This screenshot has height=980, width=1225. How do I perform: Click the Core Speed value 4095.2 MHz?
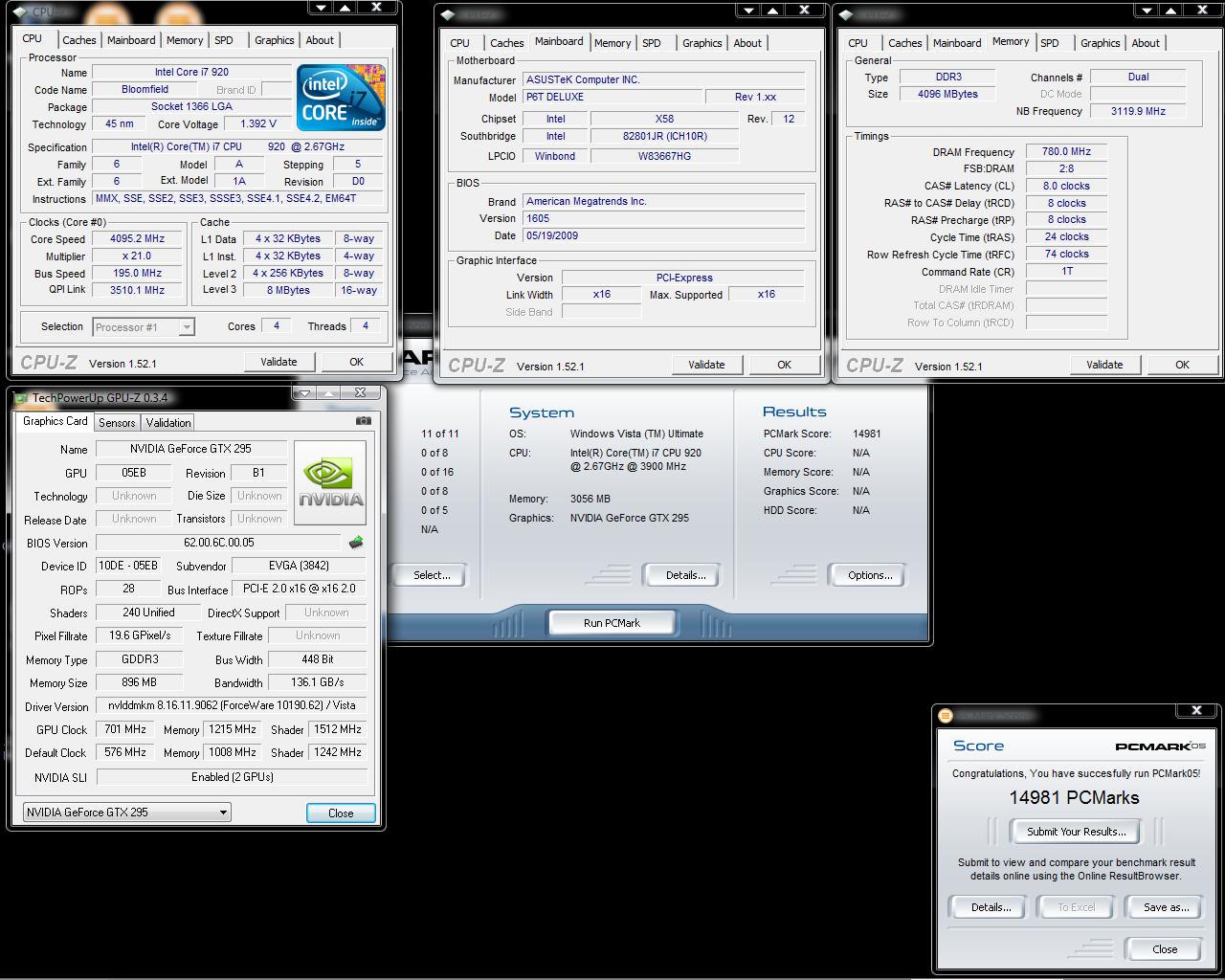point(138,239)
